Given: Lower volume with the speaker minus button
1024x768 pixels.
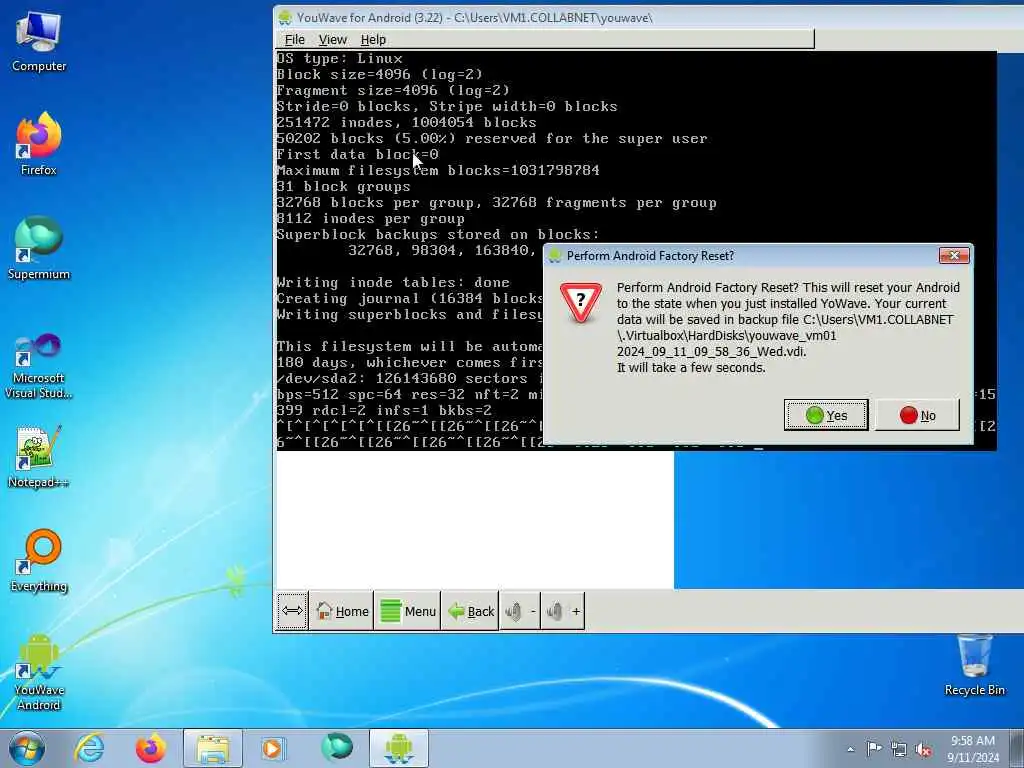Looking at the screenshot, I should (520, 611).
